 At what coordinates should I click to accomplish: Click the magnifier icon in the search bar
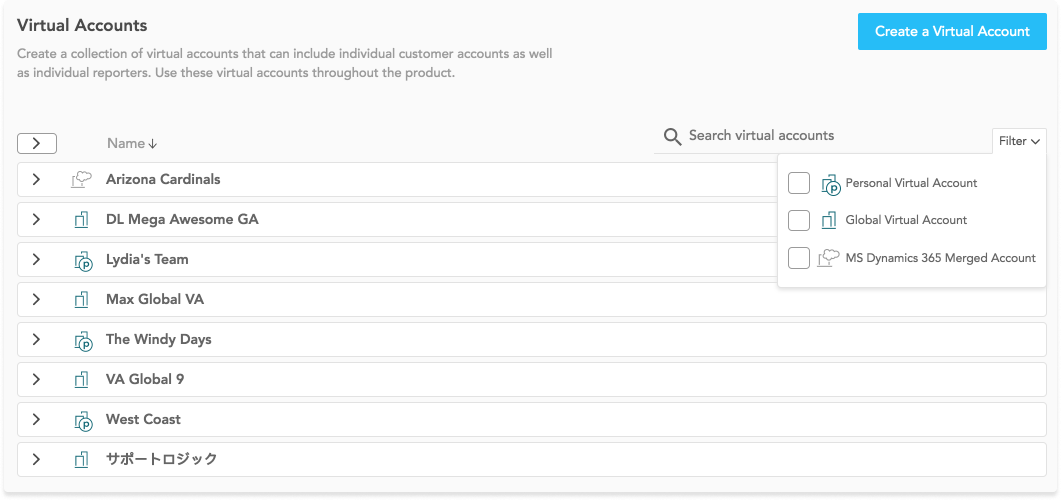tap(672, 137)
